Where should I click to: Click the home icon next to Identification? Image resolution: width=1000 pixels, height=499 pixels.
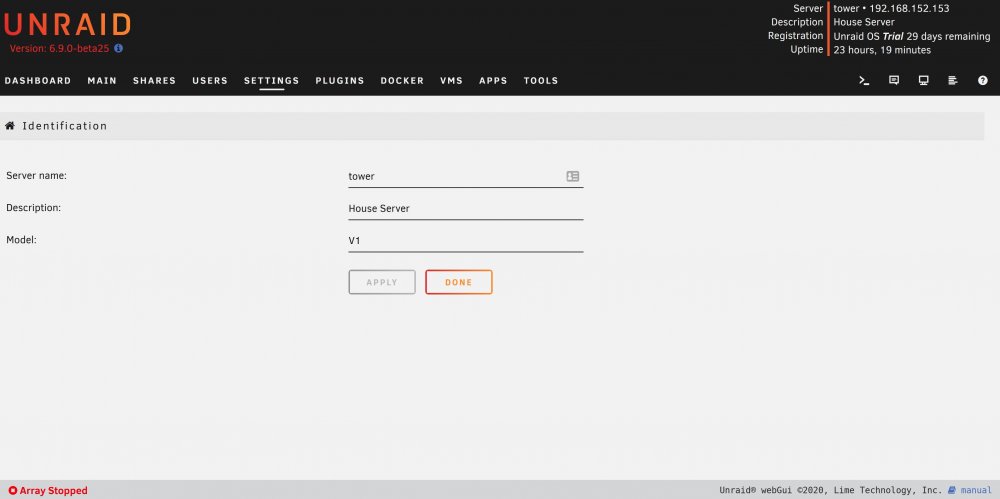click(10, 126)
